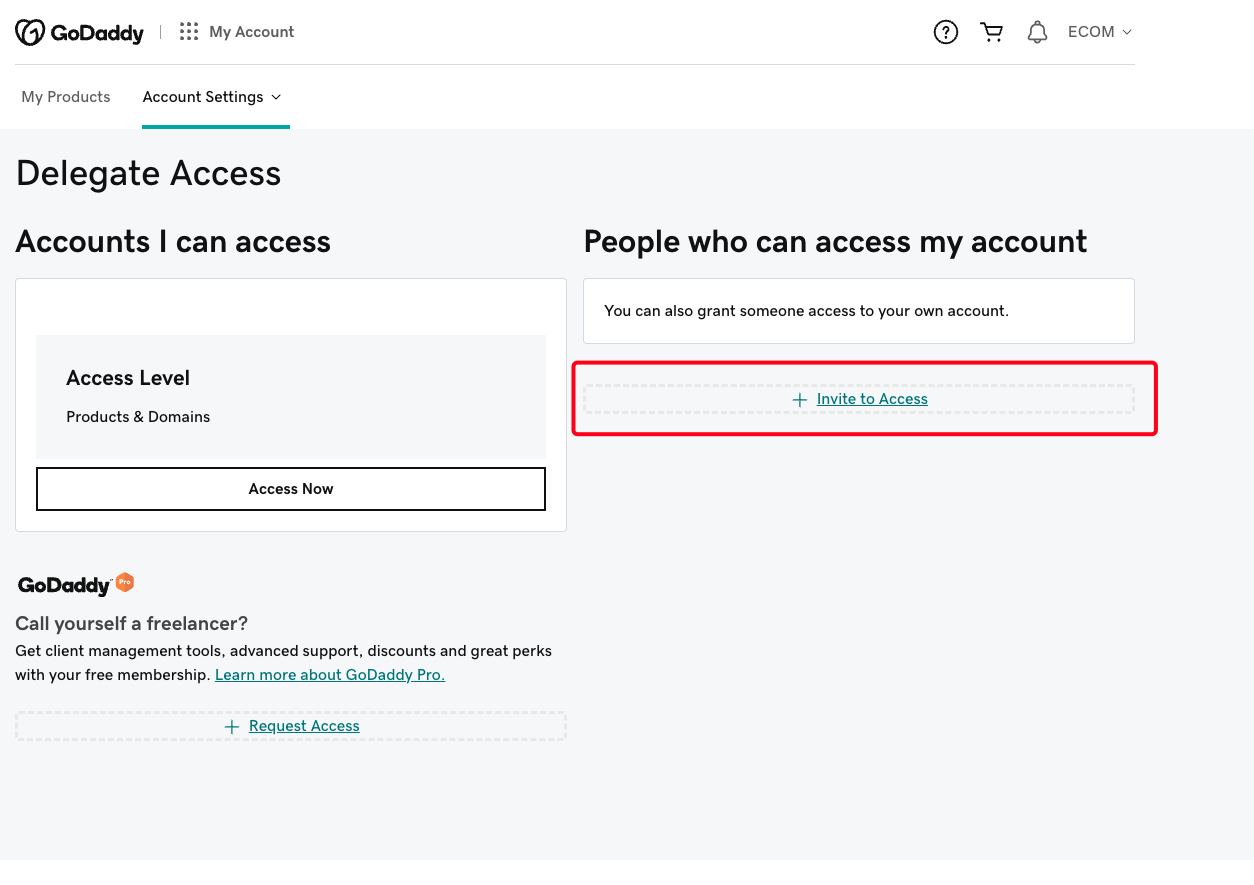This screenshot has width=1254, height=885.
Task: Show notifications bell
Action: coord(1037,32)
